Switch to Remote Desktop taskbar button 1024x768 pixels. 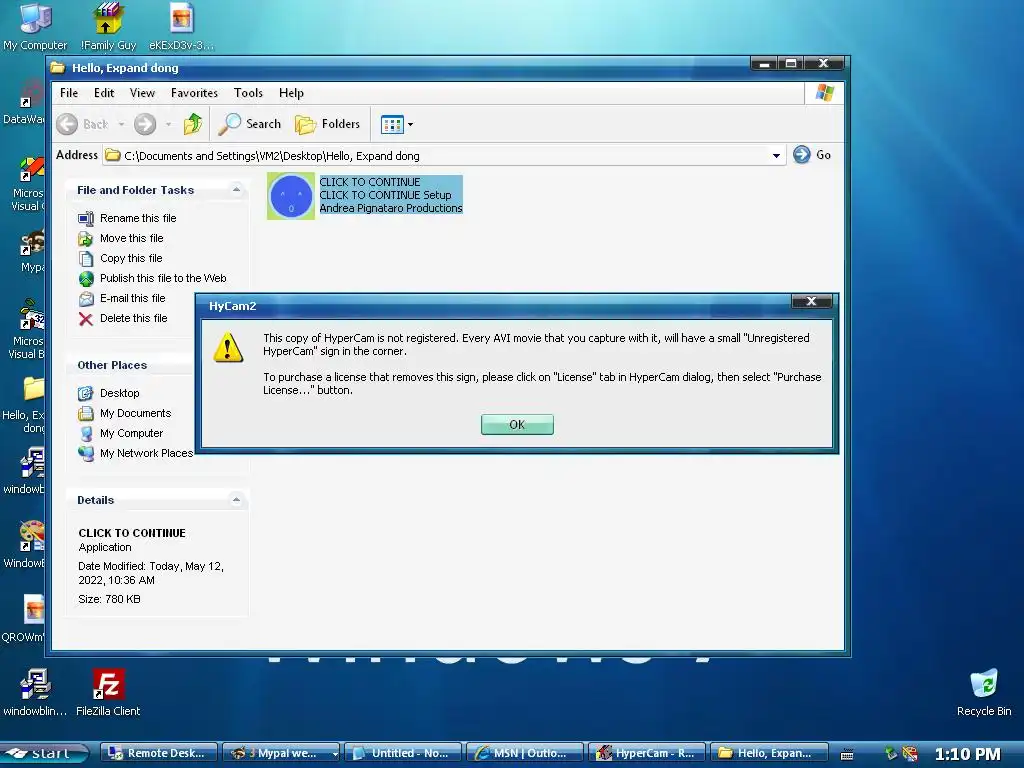[159, 753]
